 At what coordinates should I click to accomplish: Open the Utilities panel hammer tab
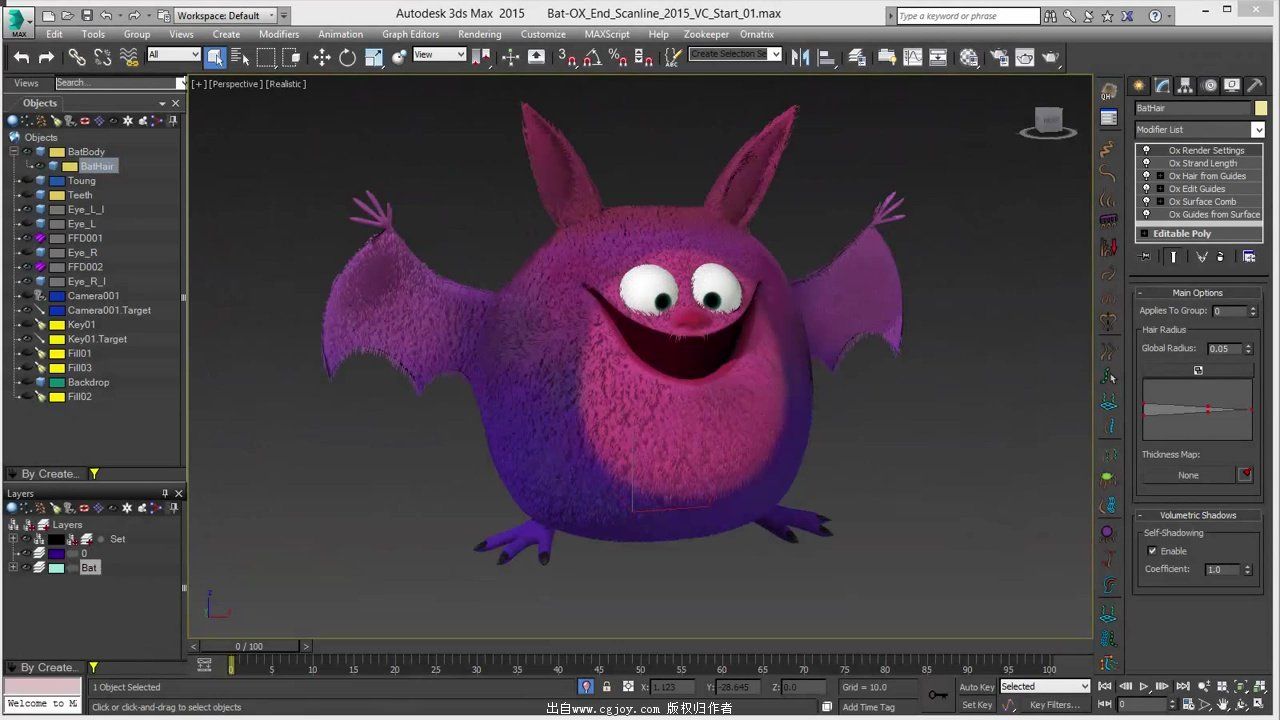(x=1255, y=86)
